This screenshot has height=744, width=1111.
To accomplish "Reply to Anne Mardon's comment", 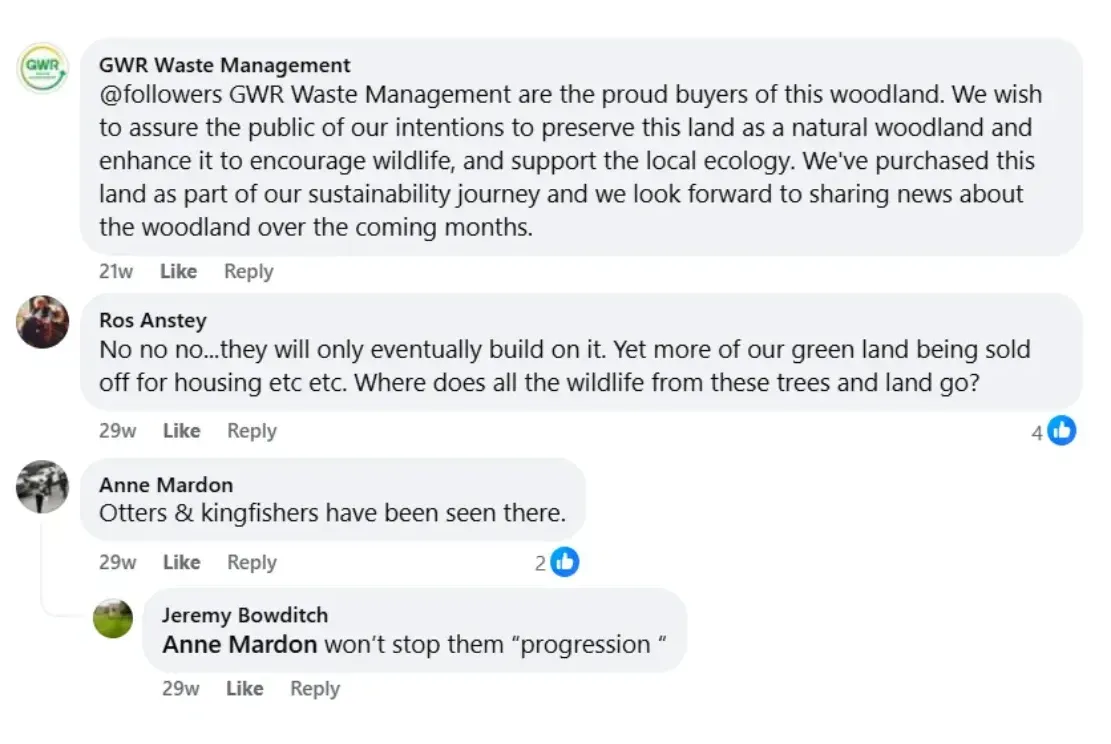I will (251, 562).
